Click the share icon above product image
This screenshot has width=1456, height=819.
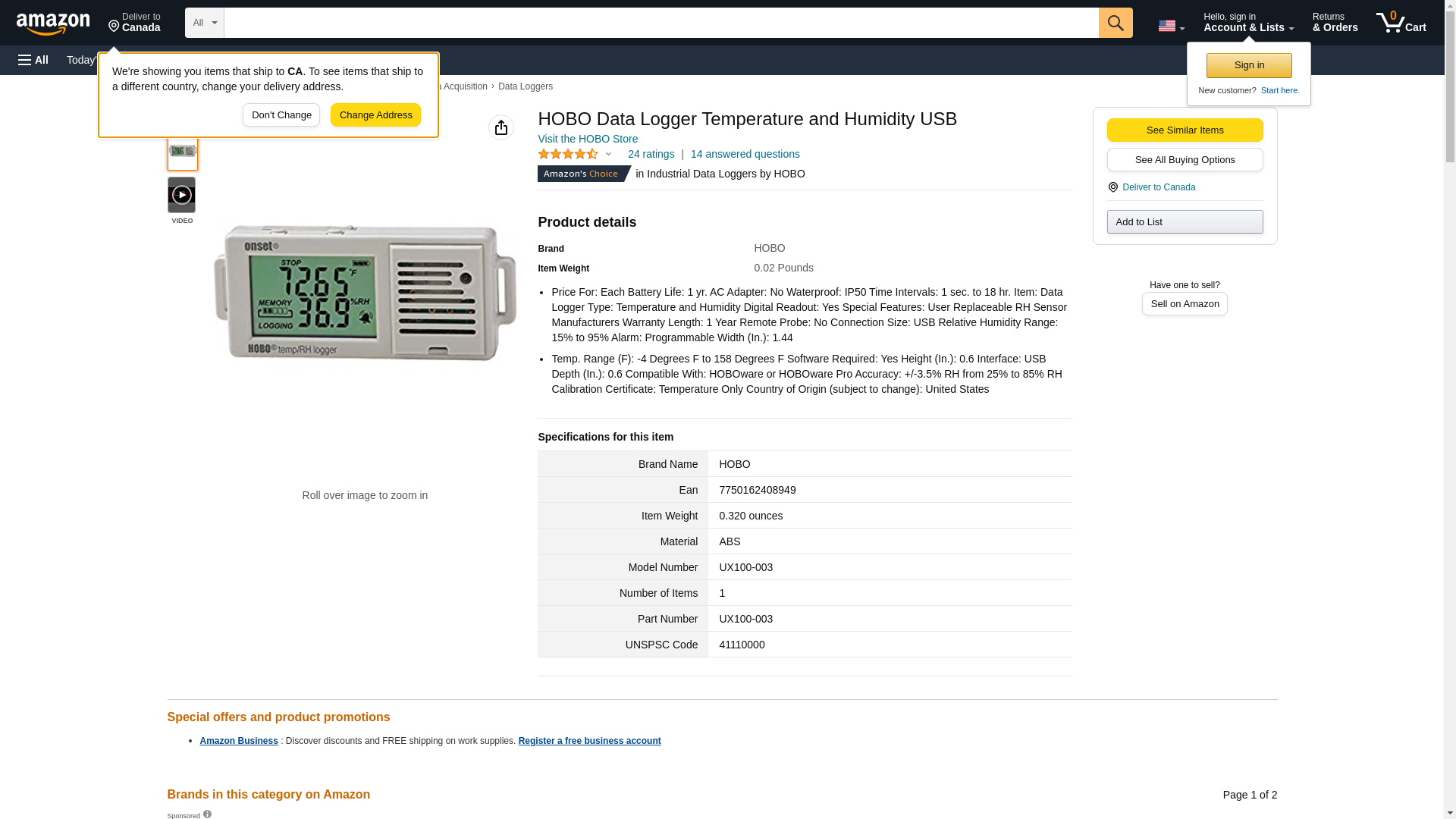pyautogui.click(x=501, y=127)
